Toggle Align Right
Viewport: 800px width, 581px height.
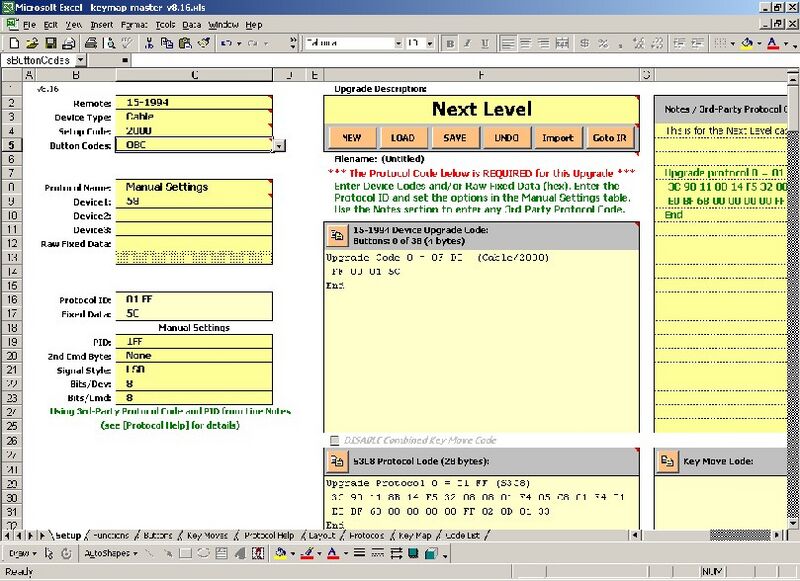coord(544,43)
